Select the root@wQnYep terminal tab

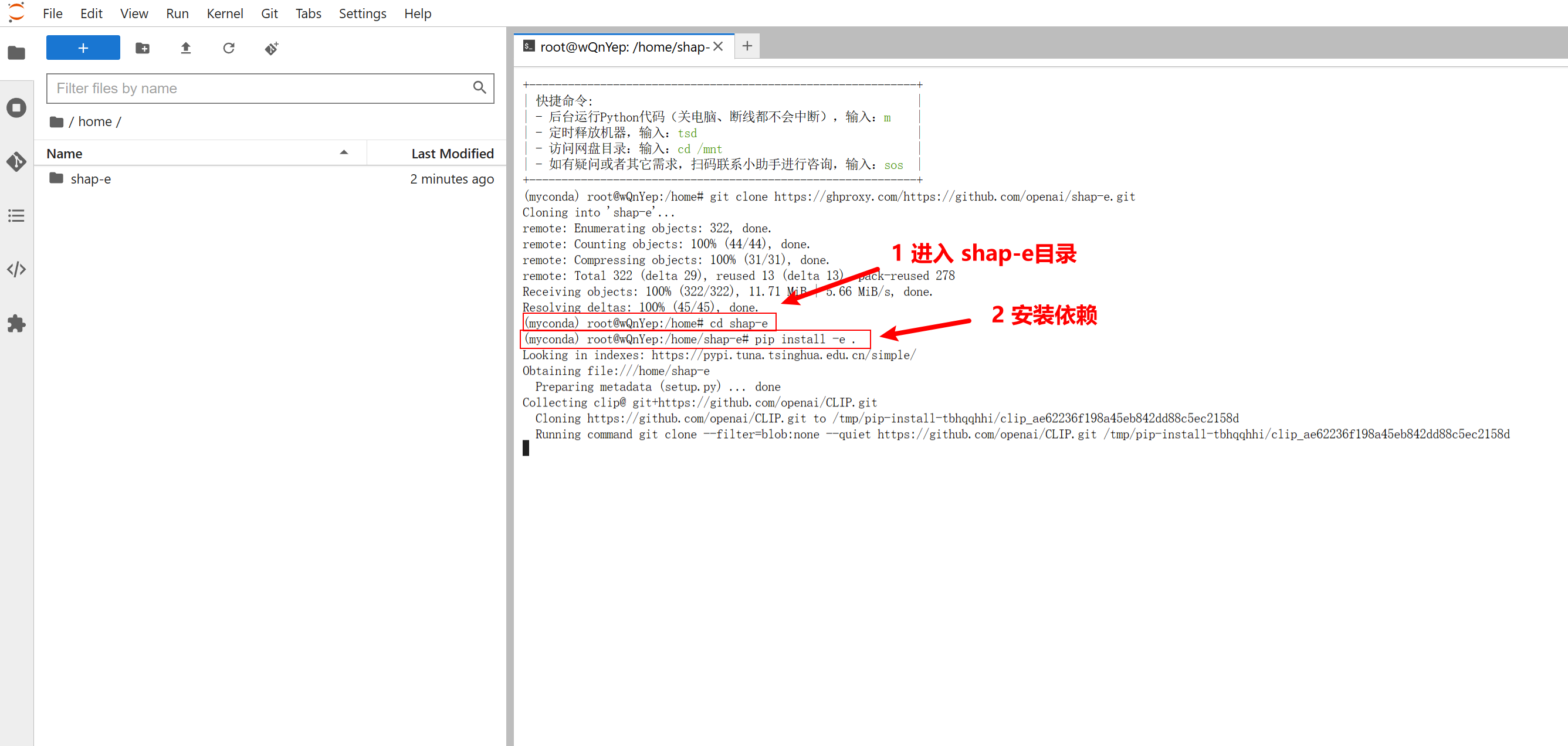(x=624, y=47)
